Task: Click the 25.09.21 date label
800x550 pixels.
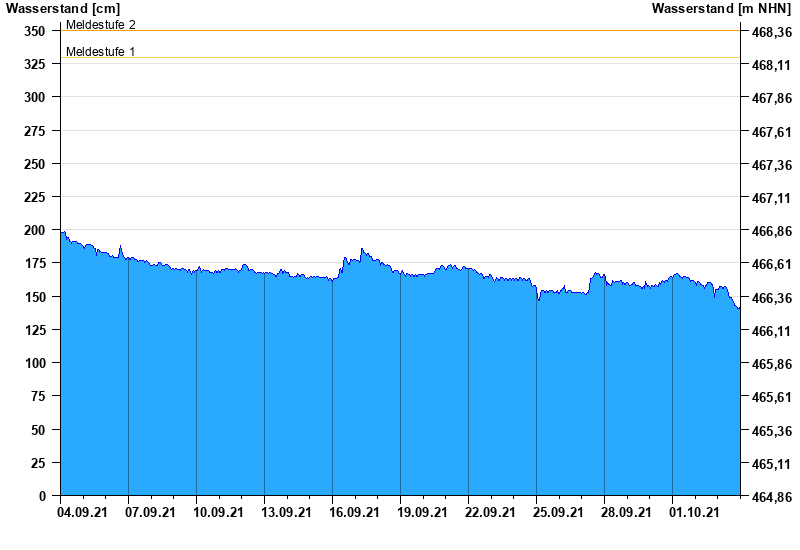Action: (x=558, y=512)
